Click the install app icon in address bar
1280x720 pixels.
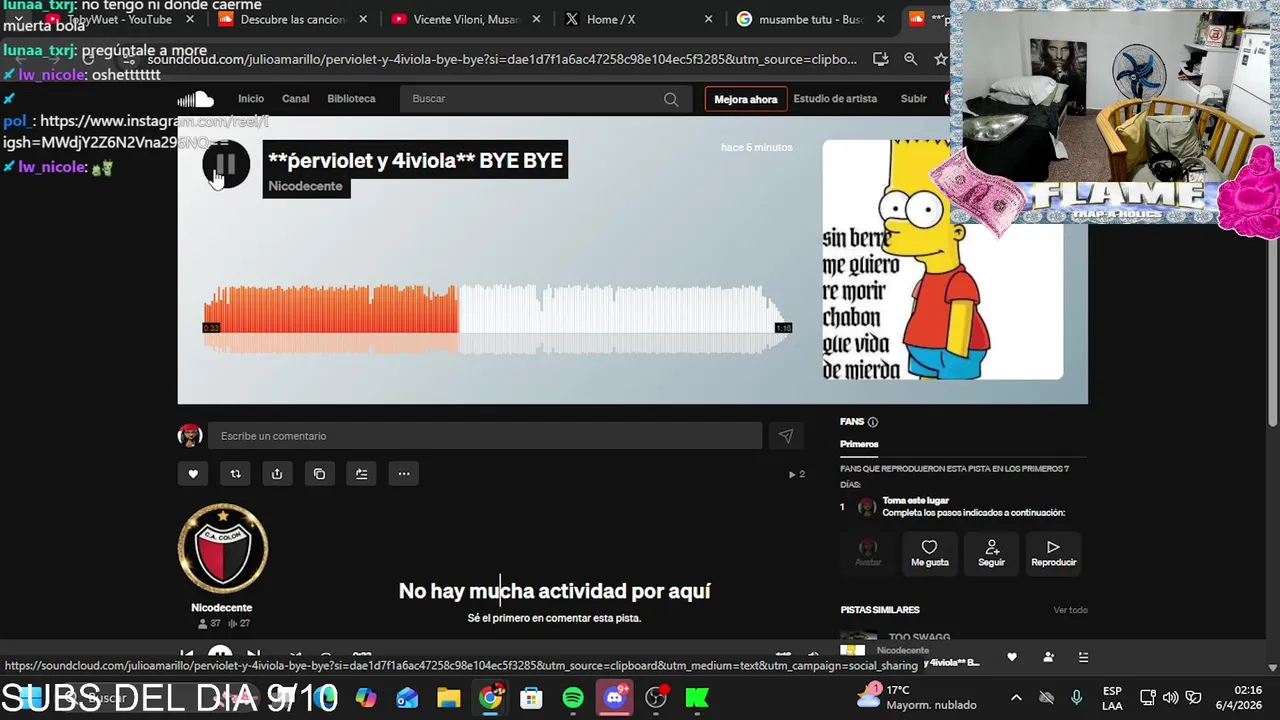pyautogui.click(x=880, y=59)
